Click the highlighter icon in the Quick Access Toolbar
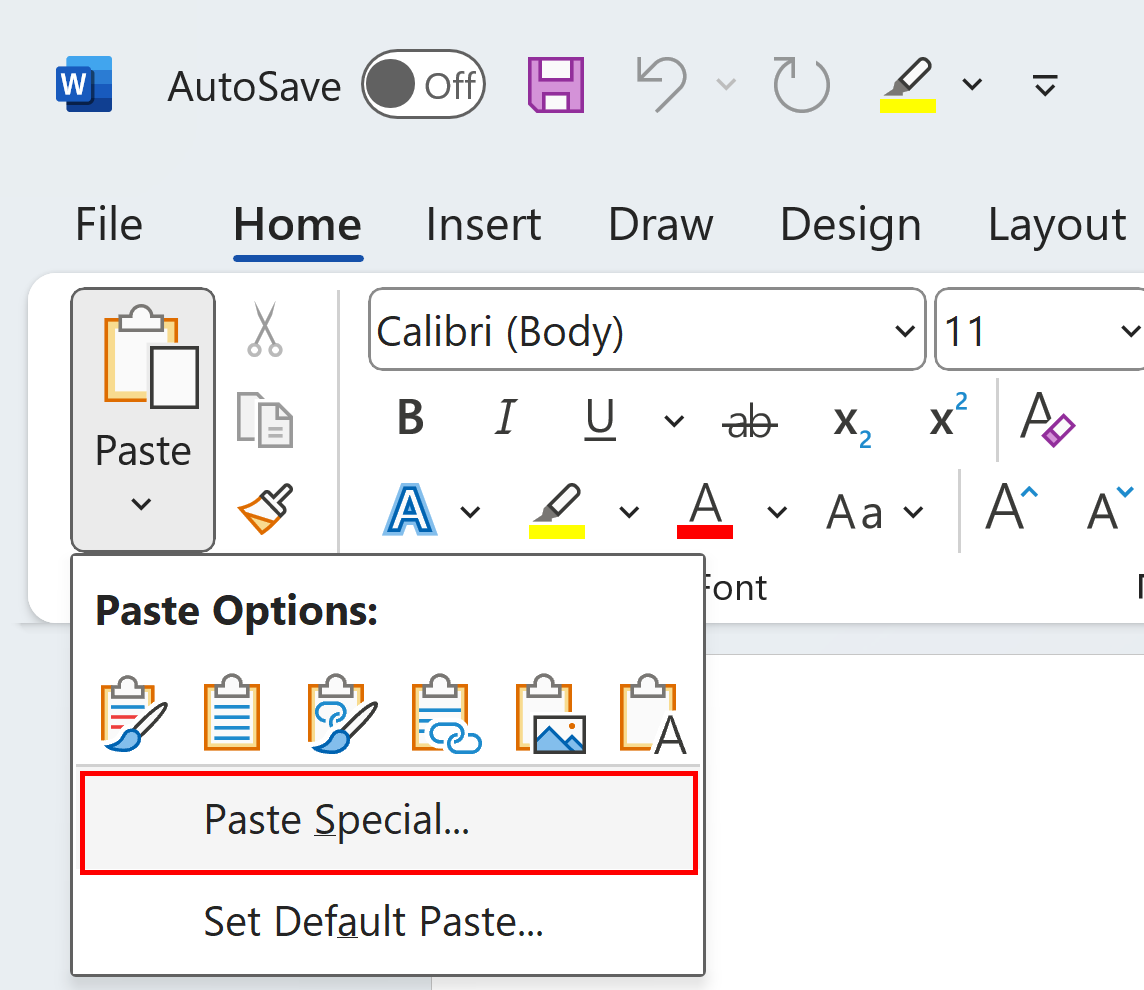Viewport: 1144px width, 990px height. coord(908,85)
